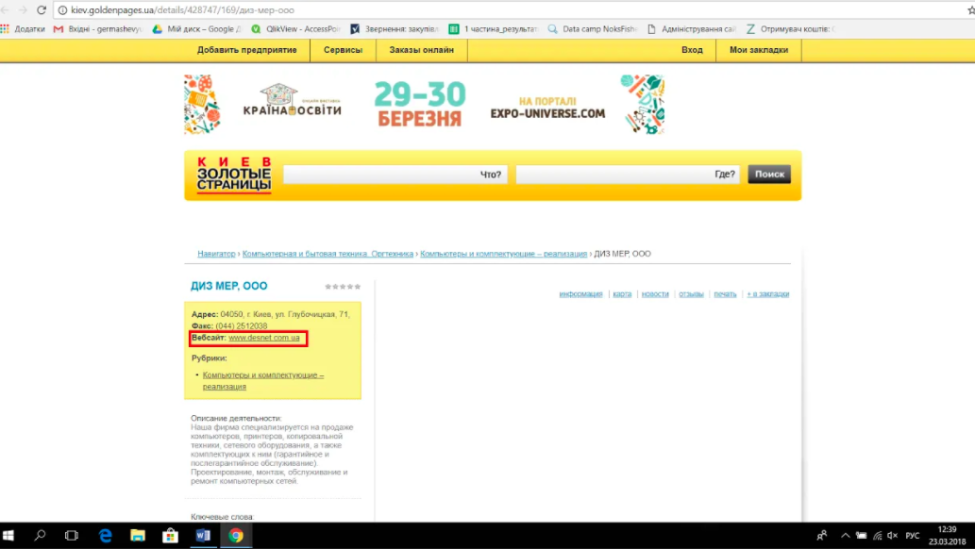The image size is (975, 549).
Task: Open File Explorer from the taskbar
Action: (138, 536)
